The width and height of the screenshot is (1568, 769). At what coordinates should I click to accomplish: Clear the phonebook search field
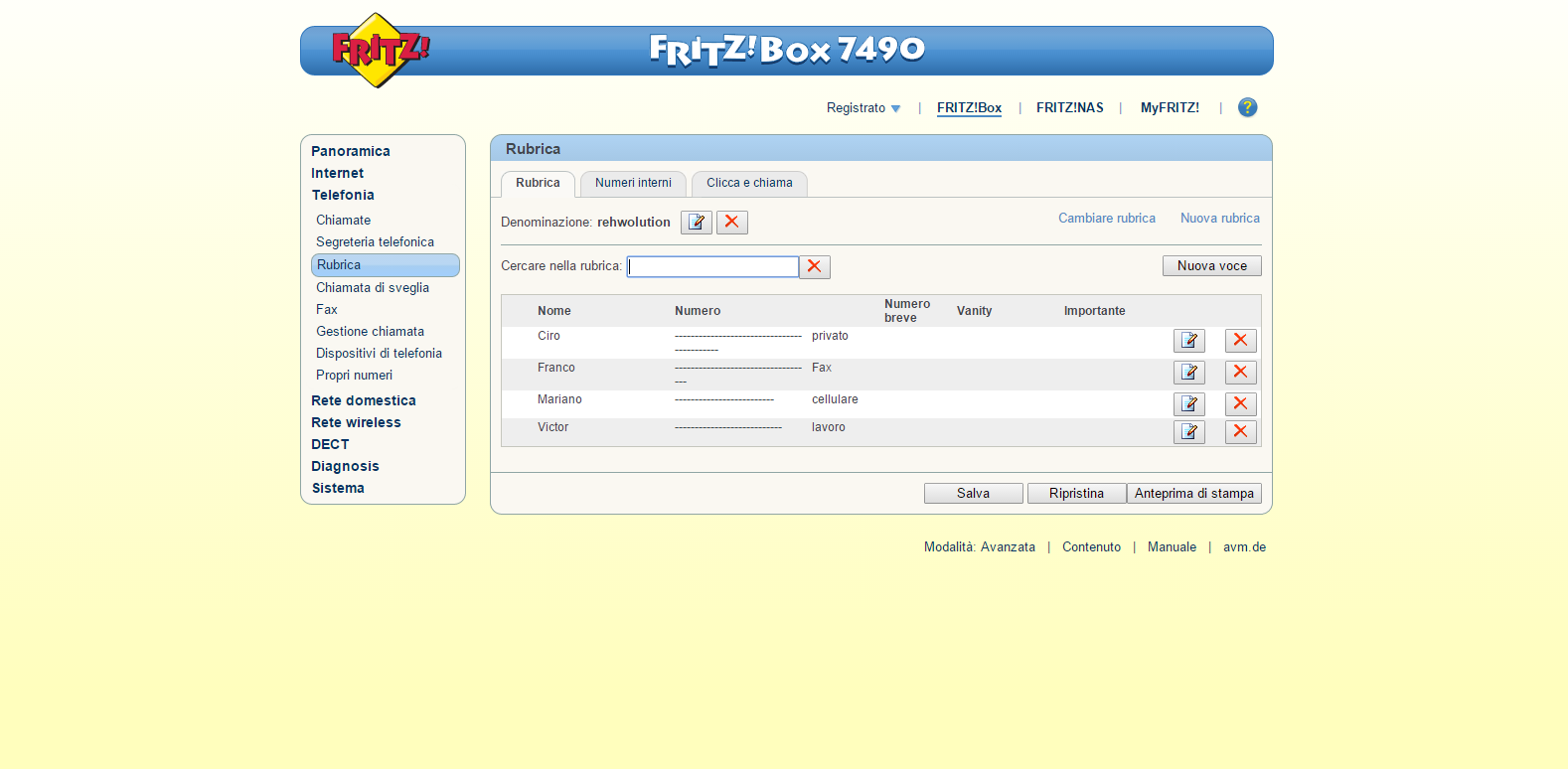815,267
